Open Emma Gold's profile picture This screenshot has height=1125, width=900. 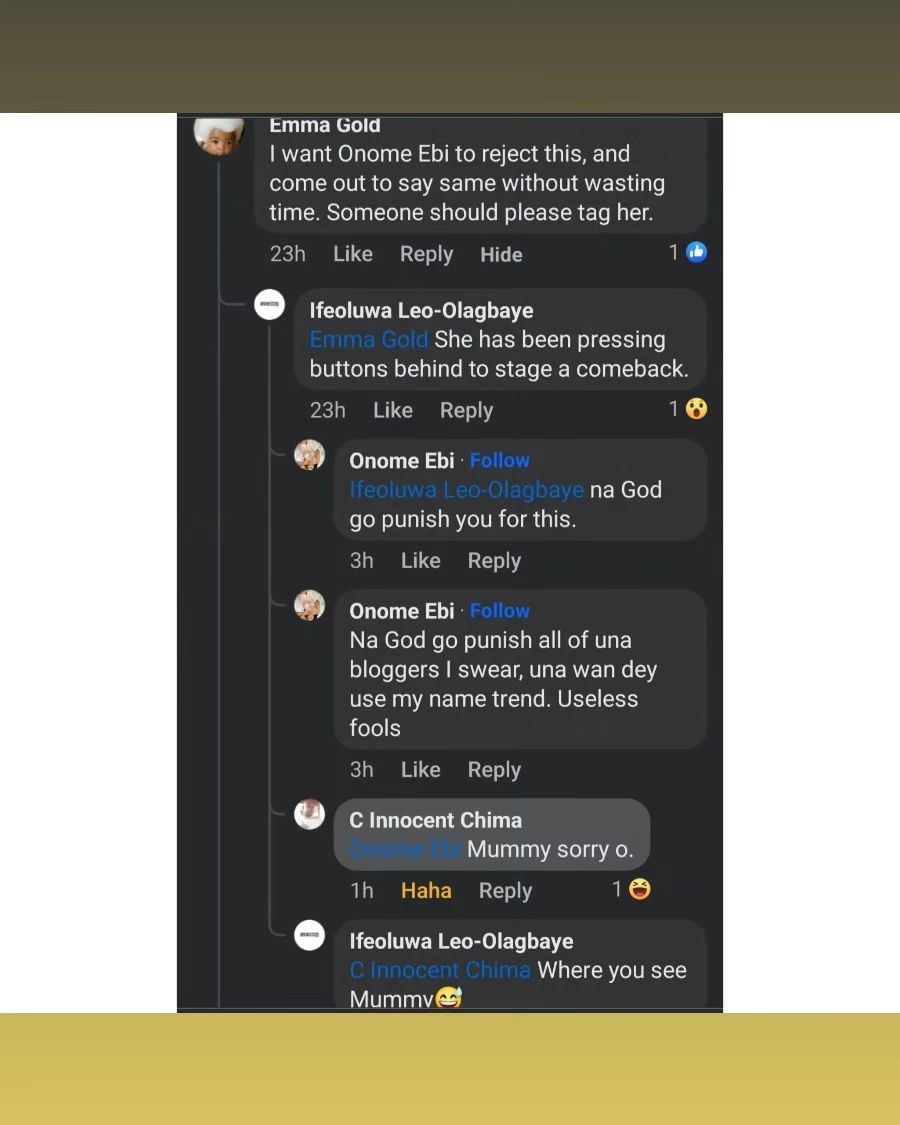[x=219, y=133]
